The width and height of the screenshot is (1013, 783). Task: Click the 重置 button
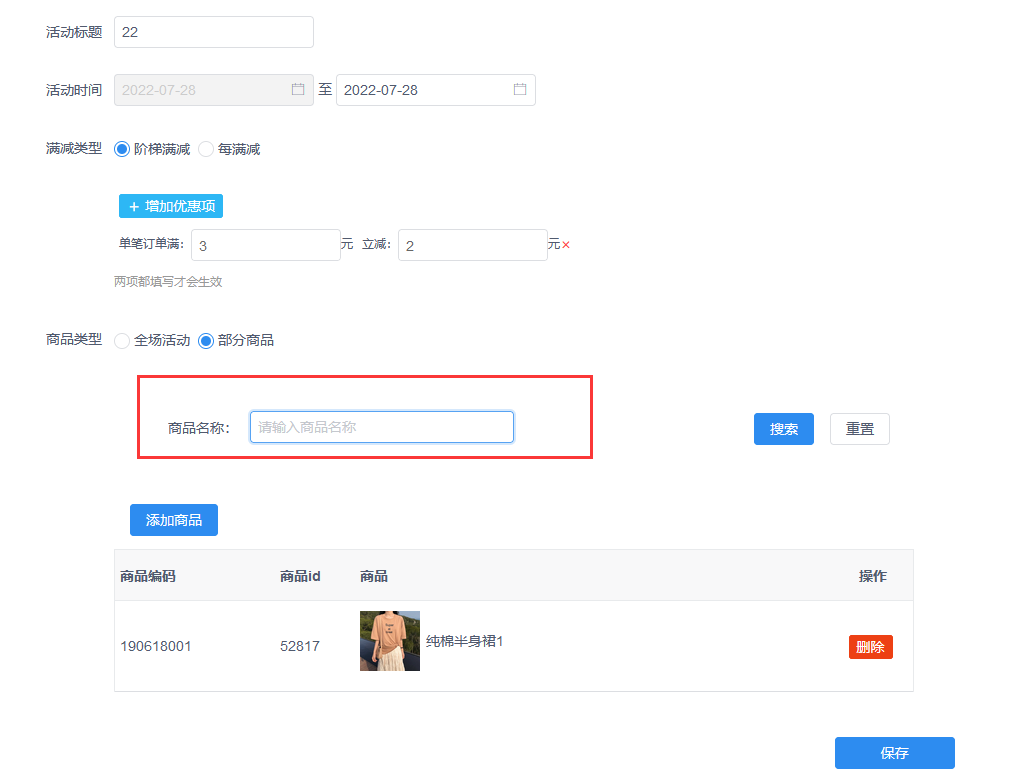click(859, 429)
